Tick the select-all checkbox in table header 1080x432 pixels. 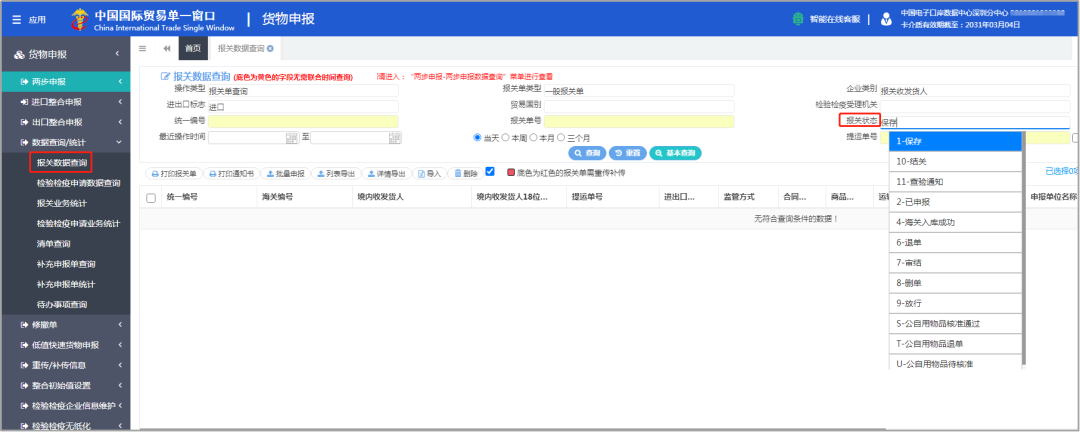[x=152, y=198]
